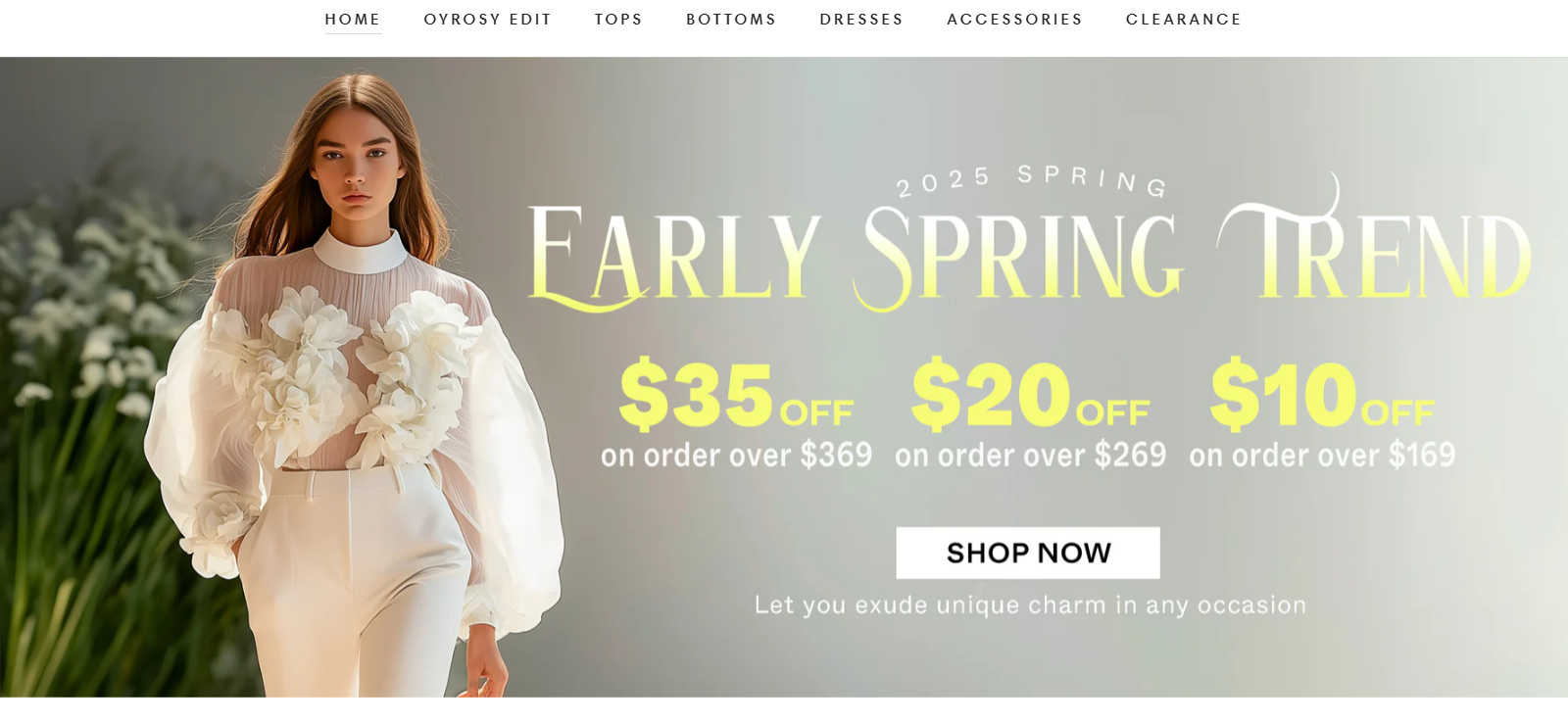Open the ACCESSORIES menu item

tap(1014, 20)
